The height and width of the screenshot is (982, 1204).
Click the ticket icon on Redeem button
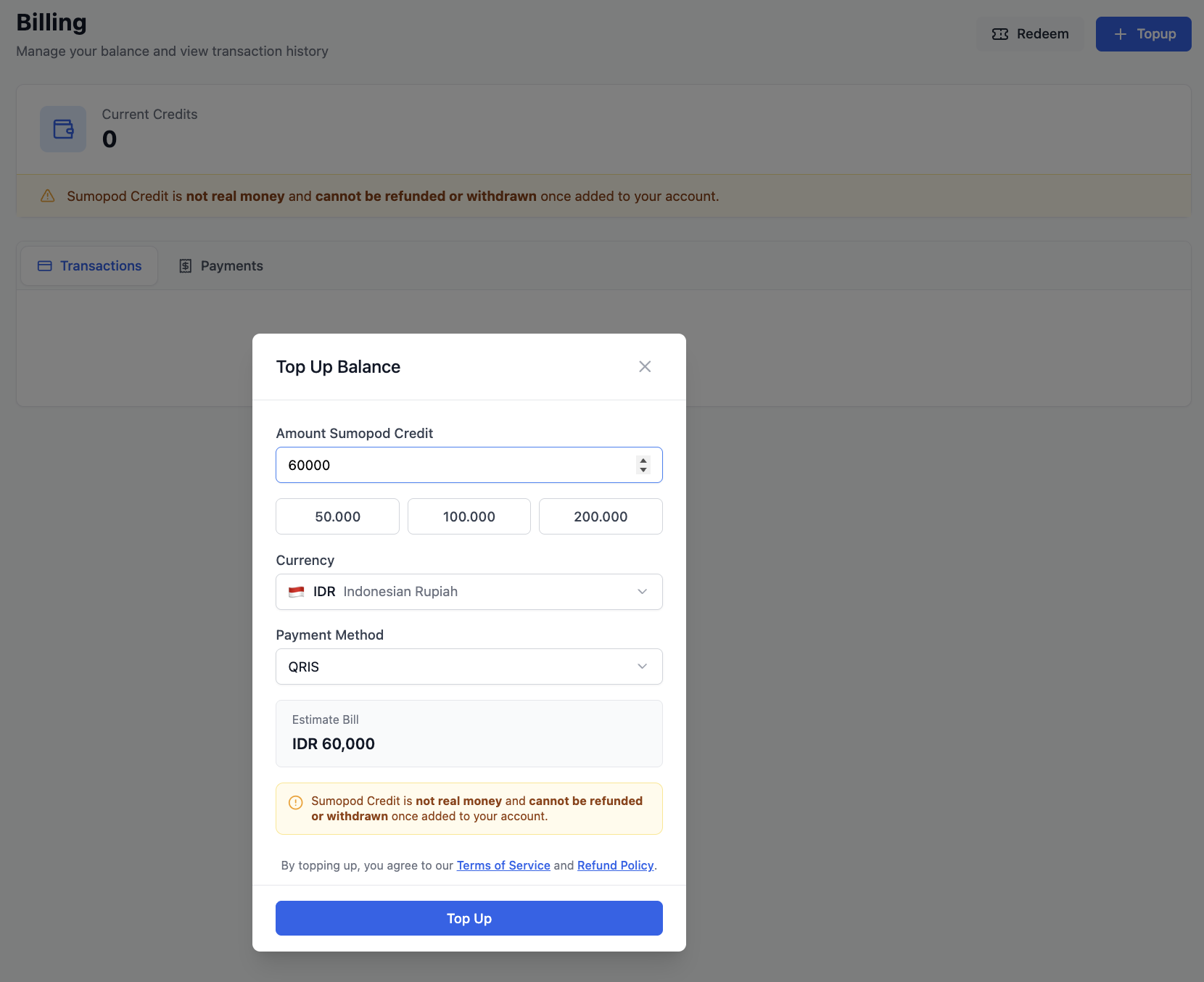[x=1000, y=33]
